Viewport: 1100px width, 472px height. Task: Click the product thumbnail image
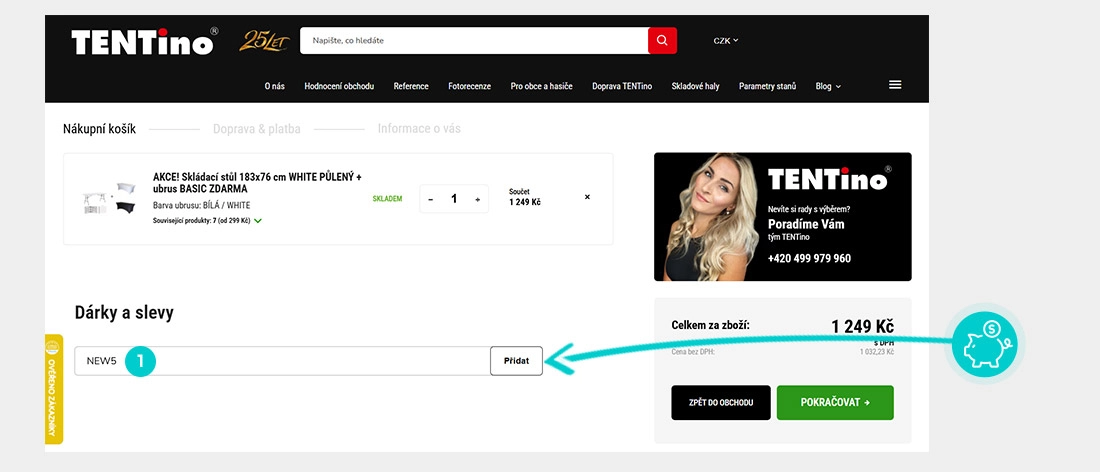109,198
